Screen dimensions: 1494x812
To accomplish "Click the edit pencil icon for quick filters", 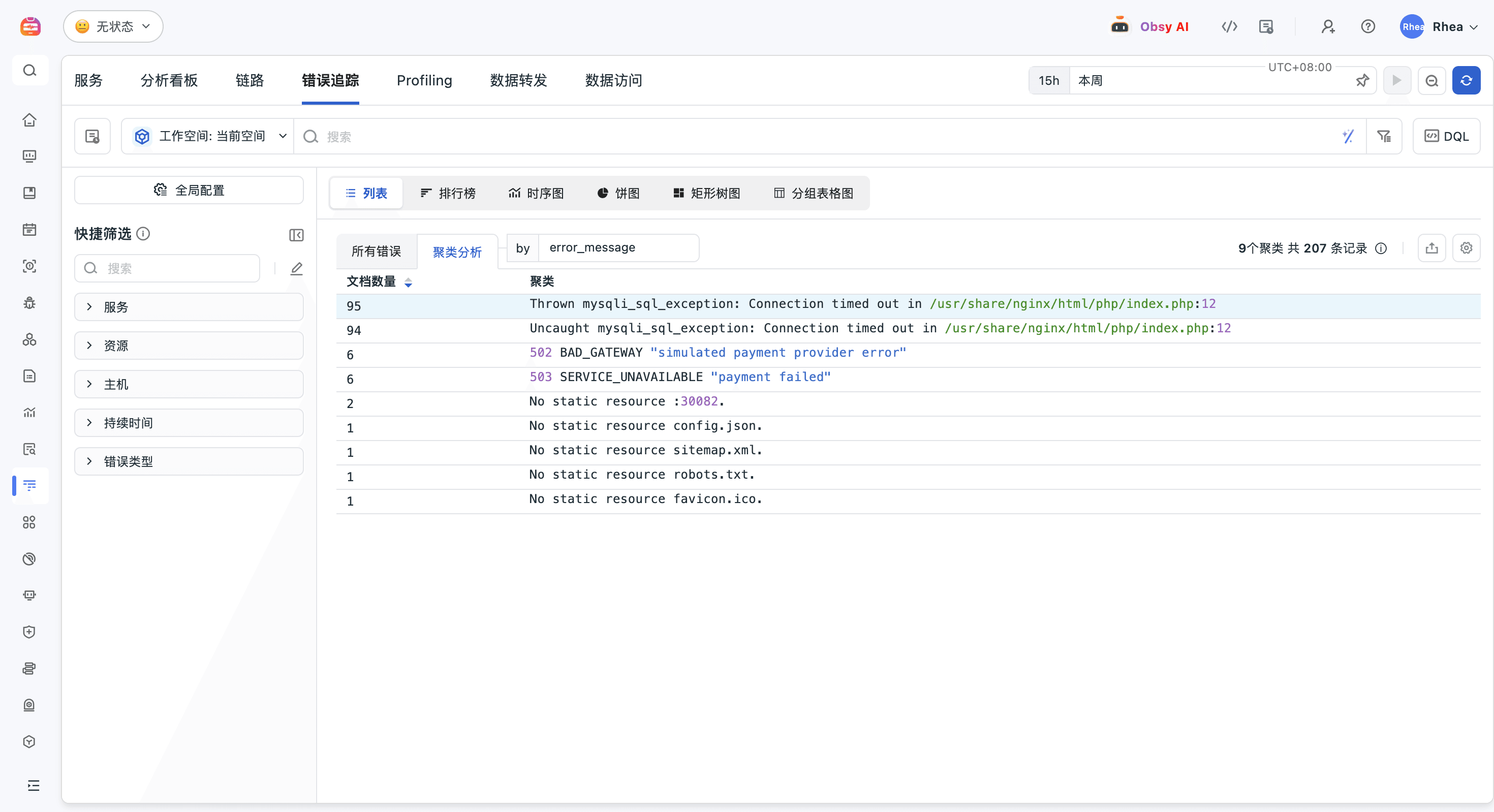I will click(x=296, y=268).
